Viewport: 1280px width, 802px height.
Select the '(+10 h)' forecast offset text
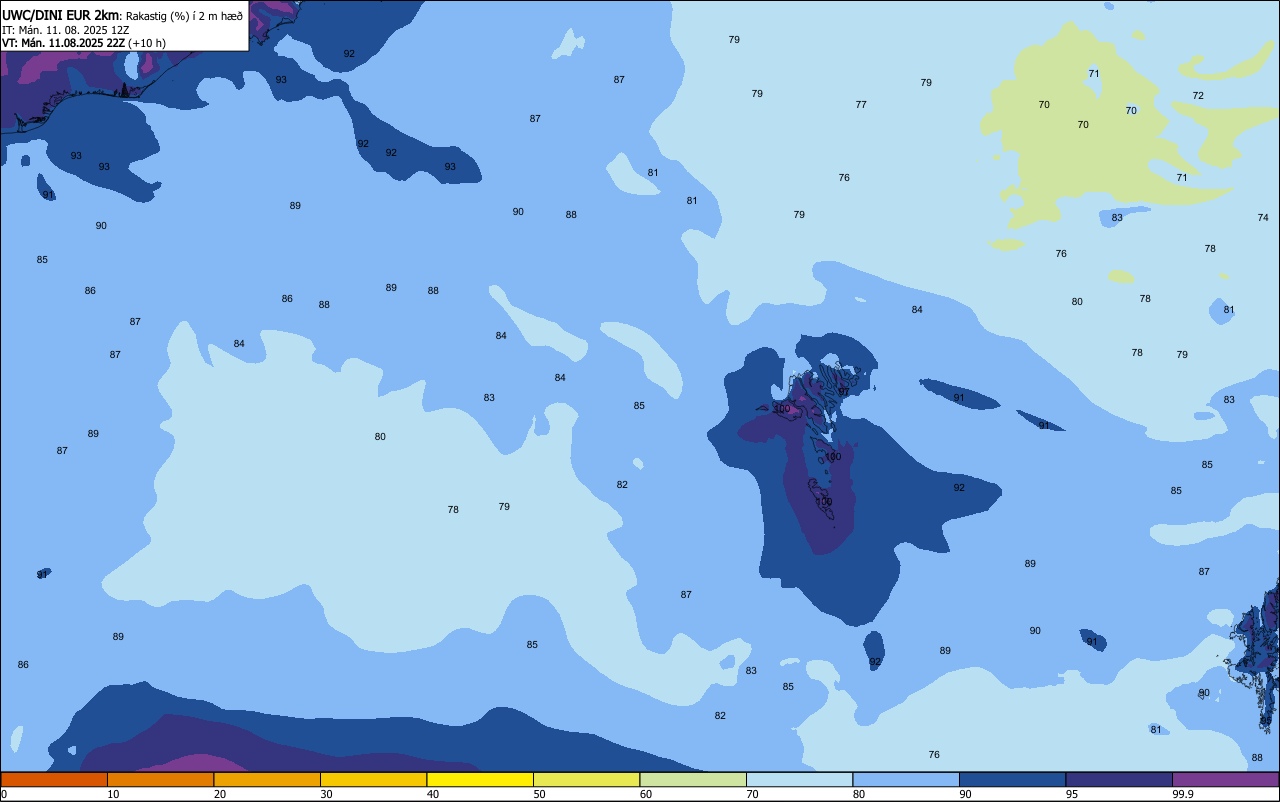coord(147,43)
